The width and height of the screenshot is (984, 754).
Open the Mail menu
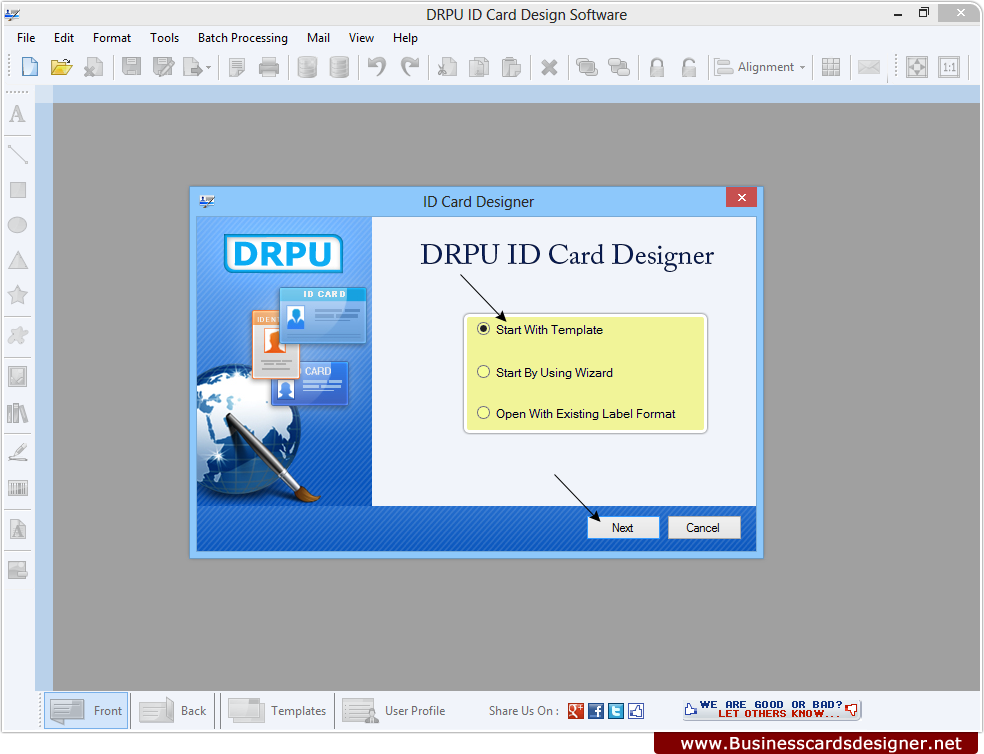point(318,38)
